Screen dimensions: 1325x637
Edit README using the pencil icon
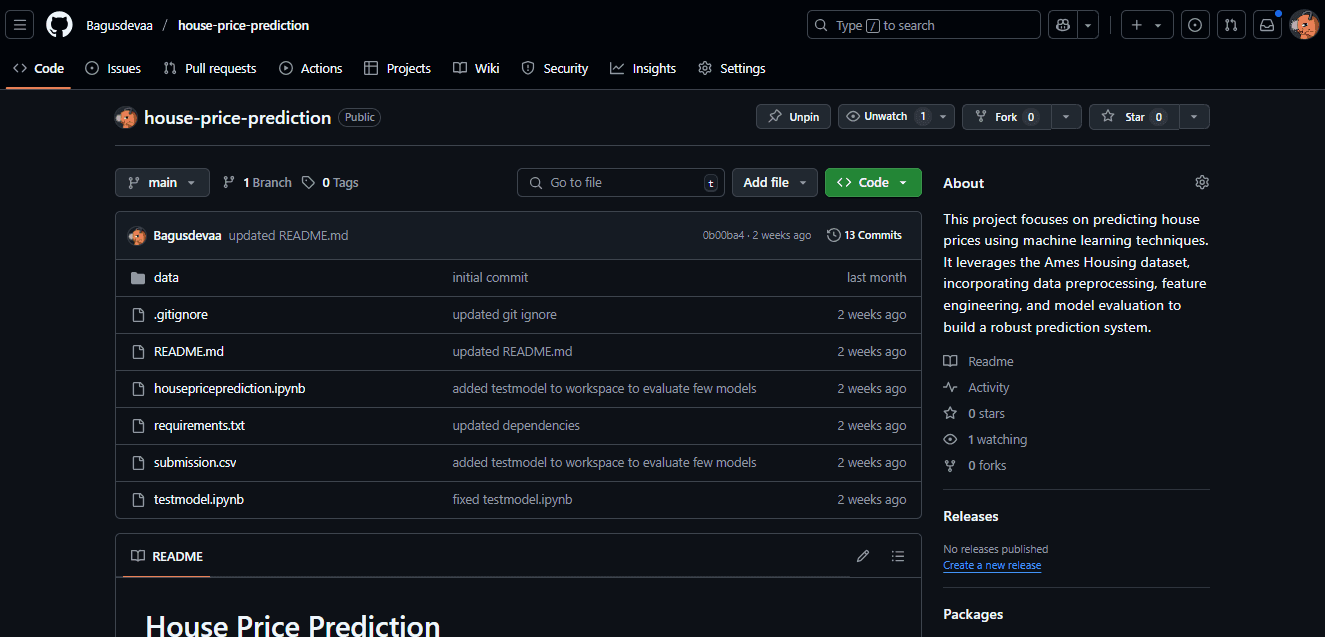click(x=863, y=556)
